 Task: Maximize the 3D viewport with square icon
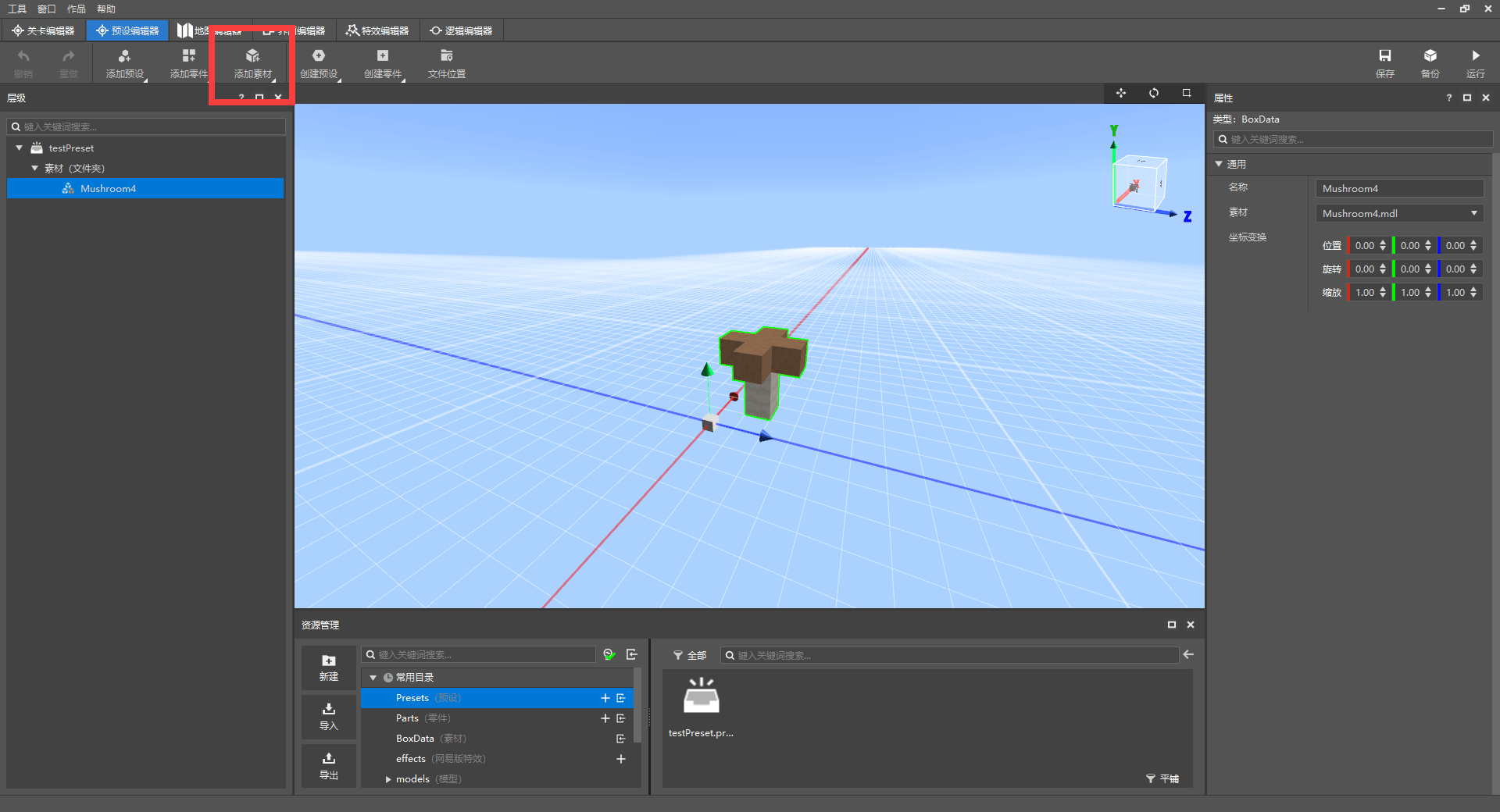pos(1187,93)
